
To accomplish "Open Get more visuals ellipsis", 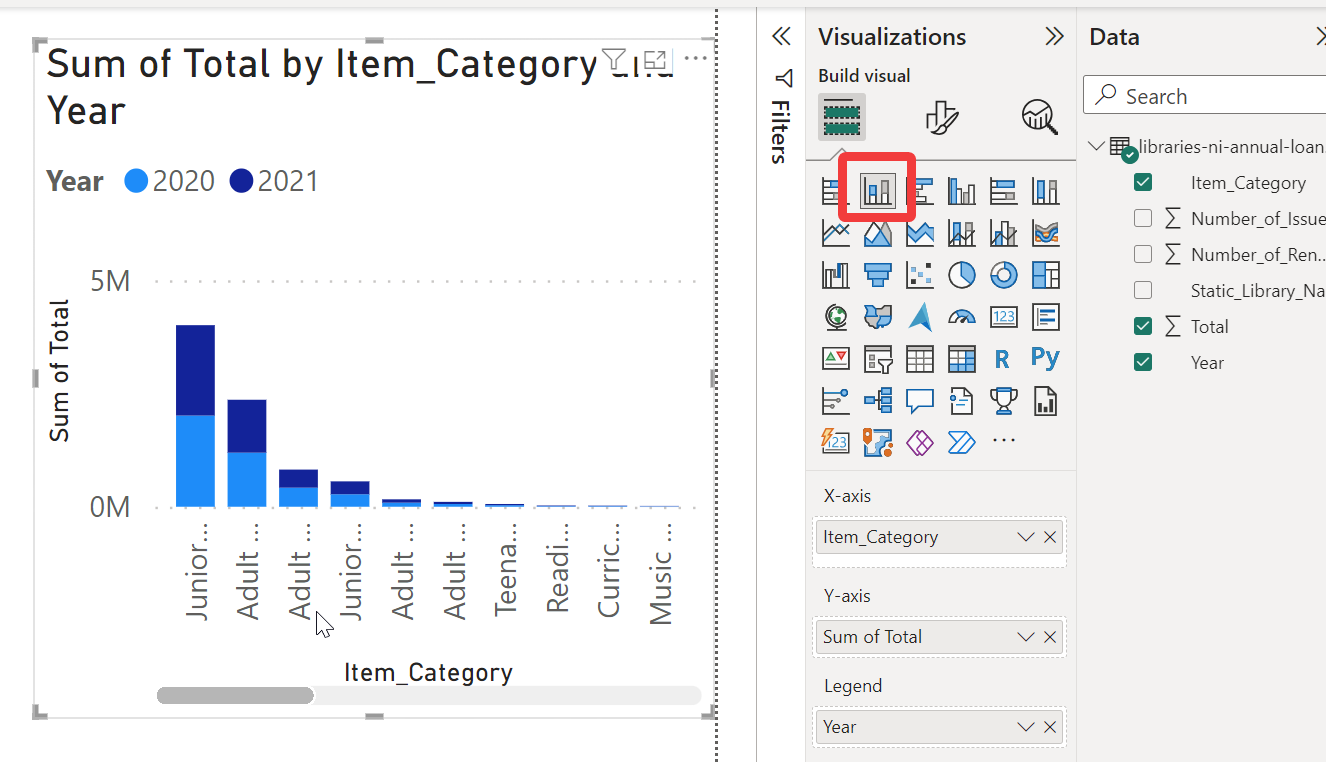I will coord(1003,441).
